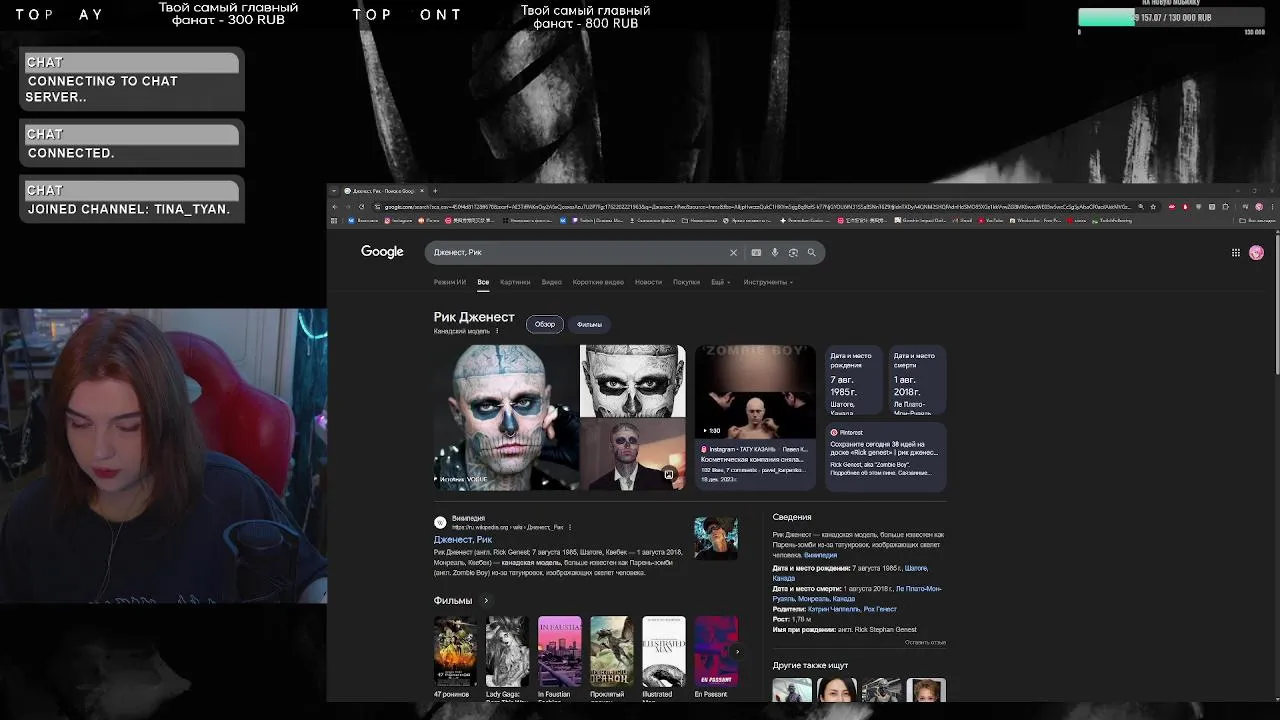Open the Дата и место смерти card
The width and height of the screenshot is (1280, 720).
[917, 380]
